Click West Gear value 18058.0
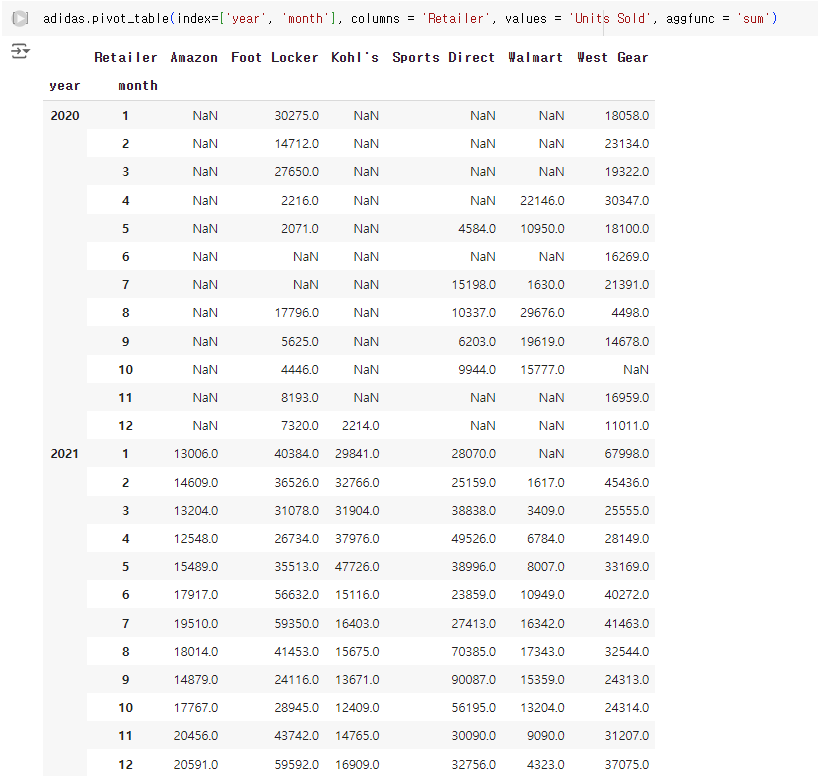 627,116
